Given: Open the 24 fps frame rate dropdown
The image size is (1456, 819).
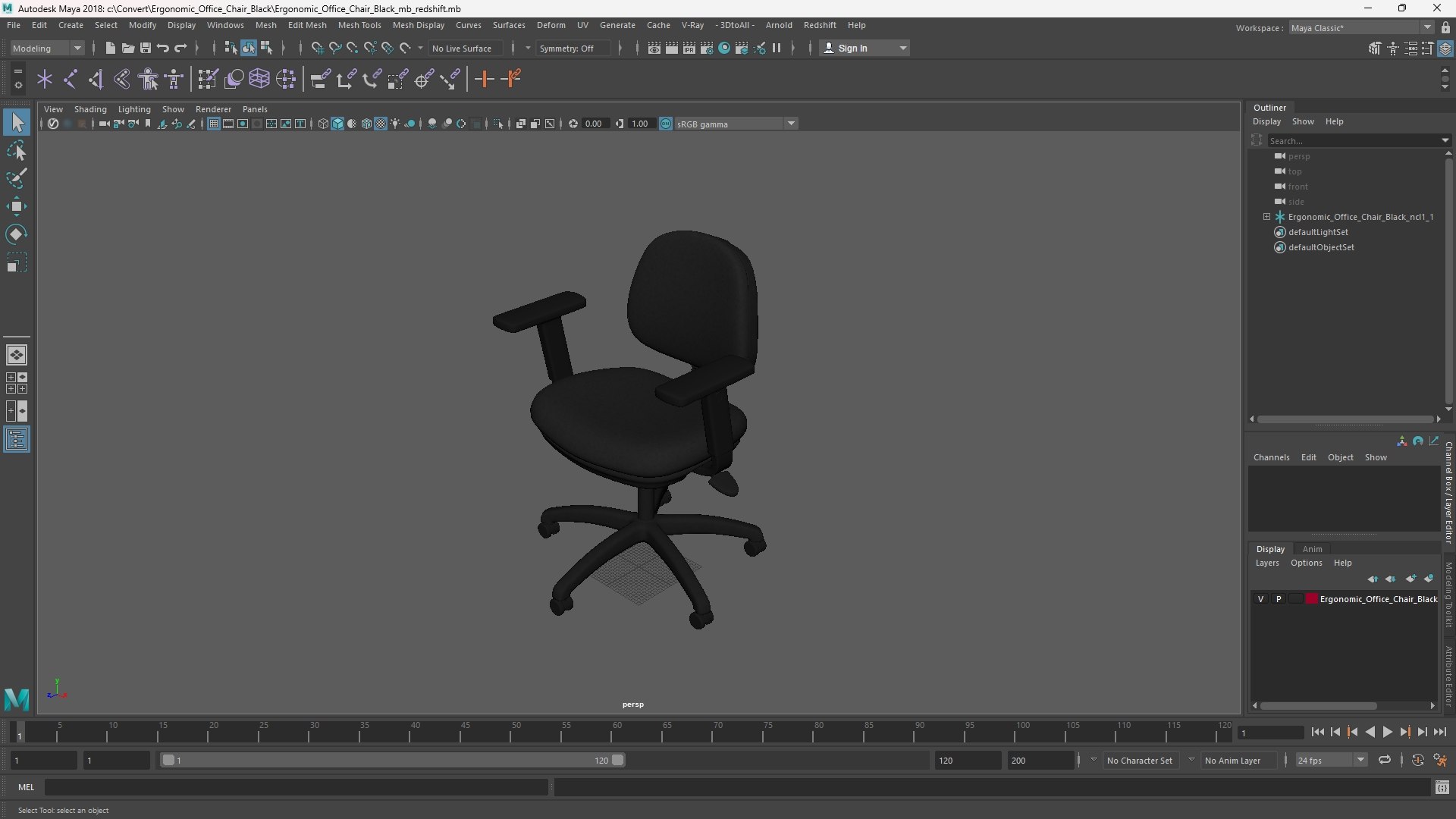Looking at the screenshot, I should click(1331, 760).
